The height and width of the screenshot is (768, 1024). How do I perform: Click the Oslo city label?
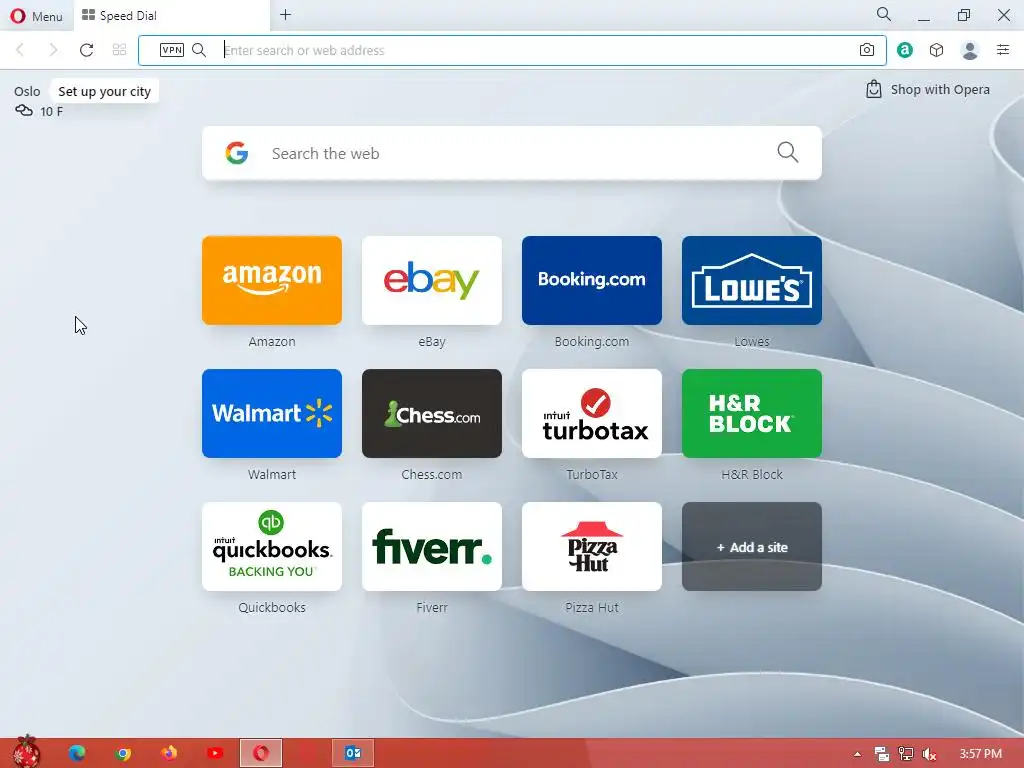tap(27, 91)
